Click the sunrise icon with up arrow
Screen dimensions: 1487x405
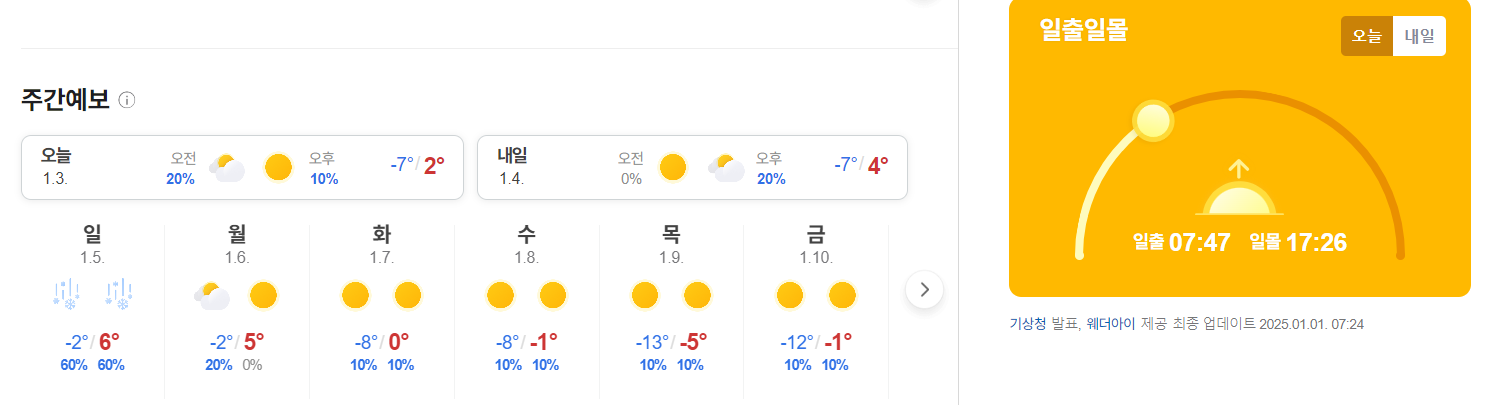click(1239, 188)
